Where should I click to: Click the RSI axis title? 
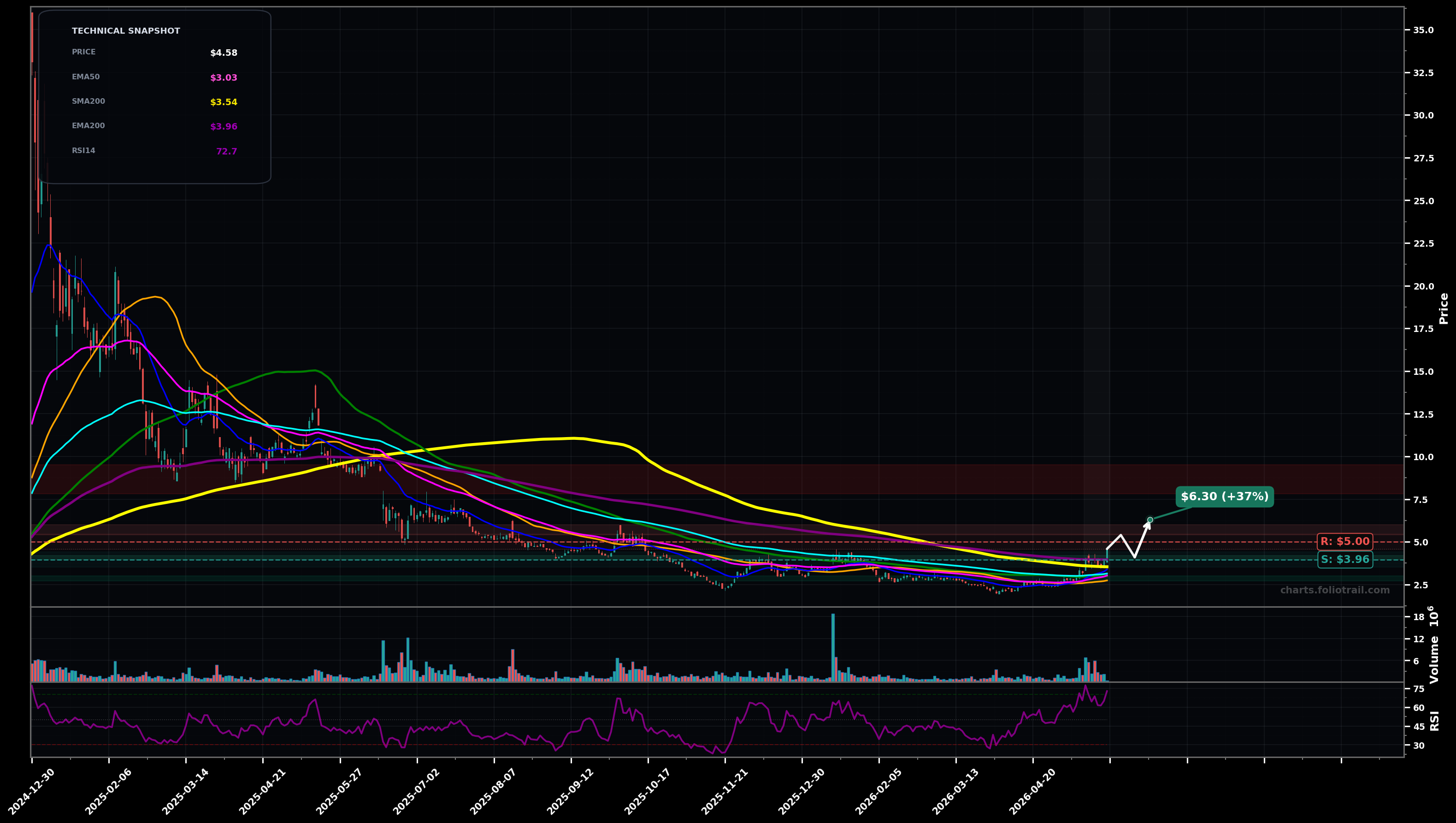coord(1434,721)
